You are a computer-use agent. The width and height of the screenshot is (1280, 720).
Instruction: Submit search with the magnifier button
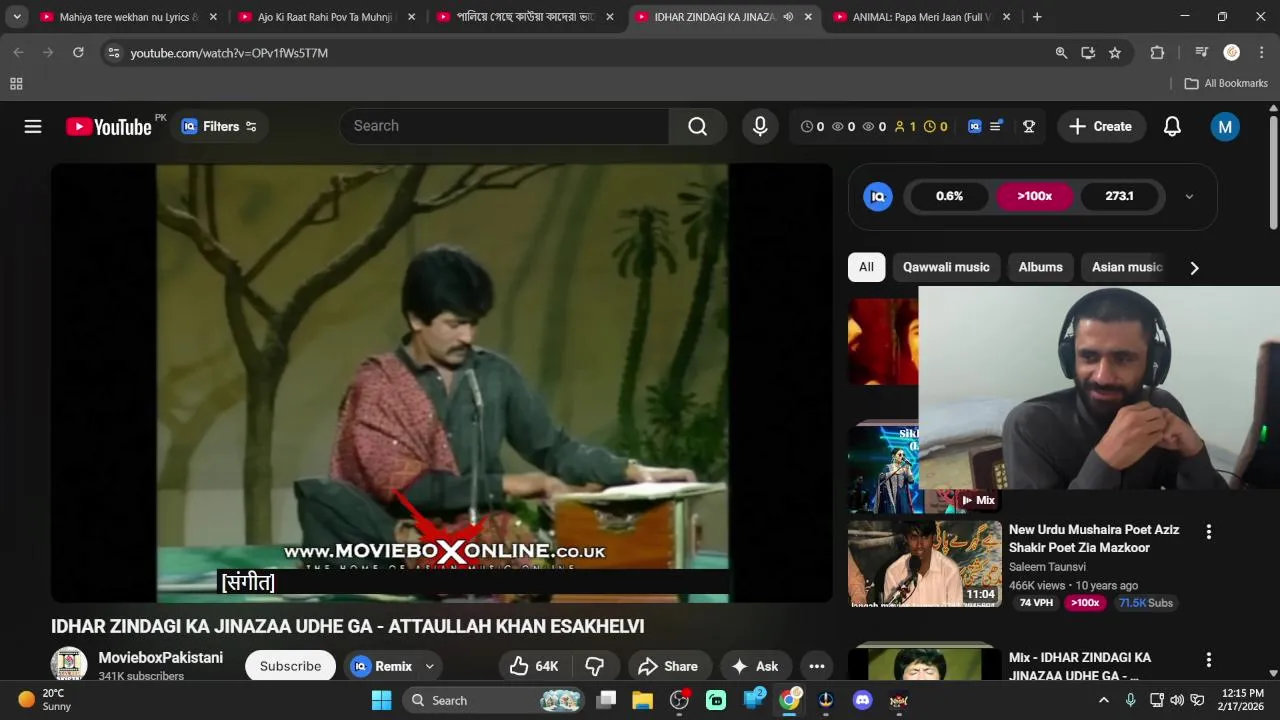click(697, 126)
